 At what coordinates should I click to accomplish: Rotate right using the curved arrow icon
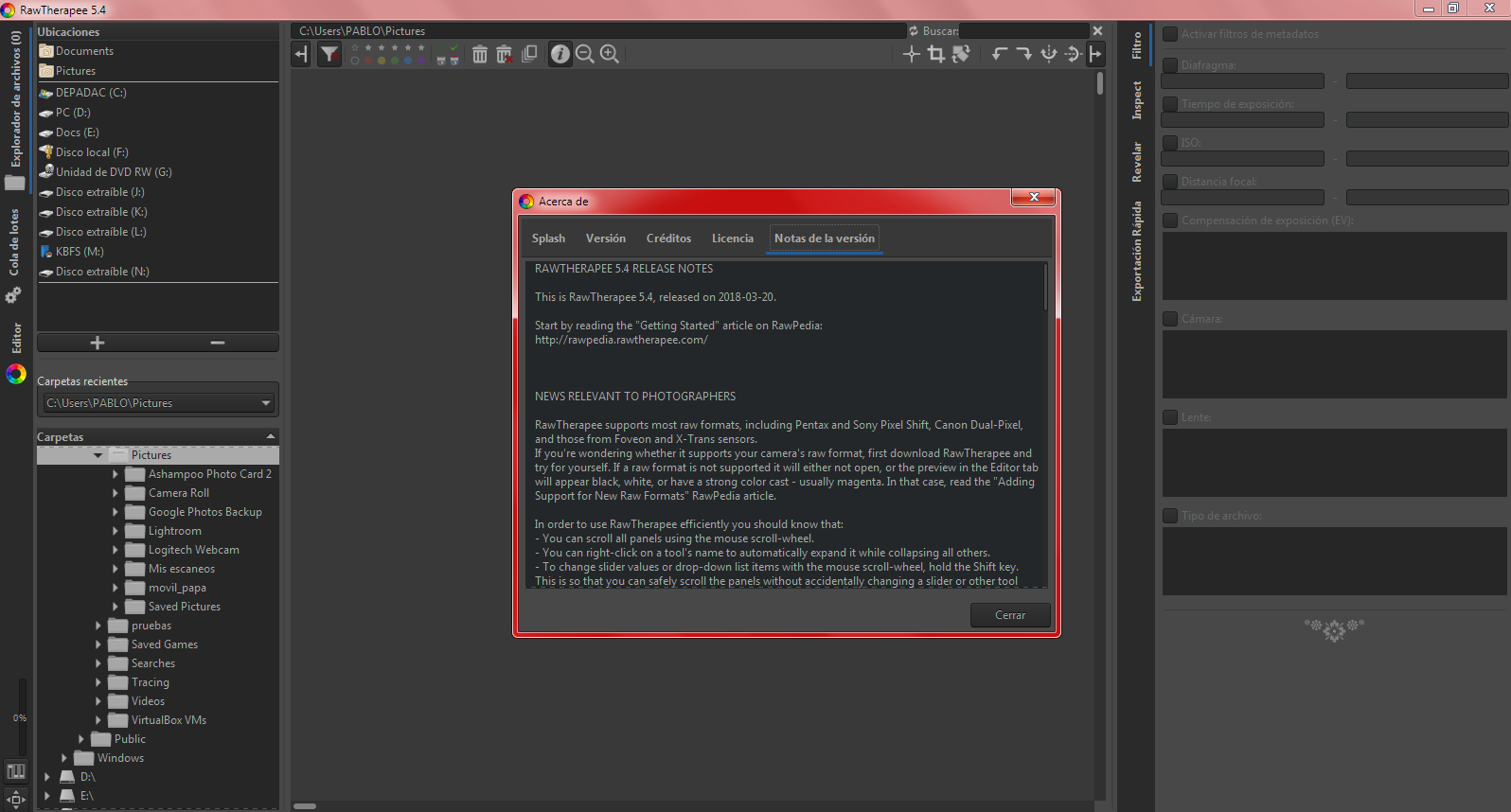pos(1023,54)
